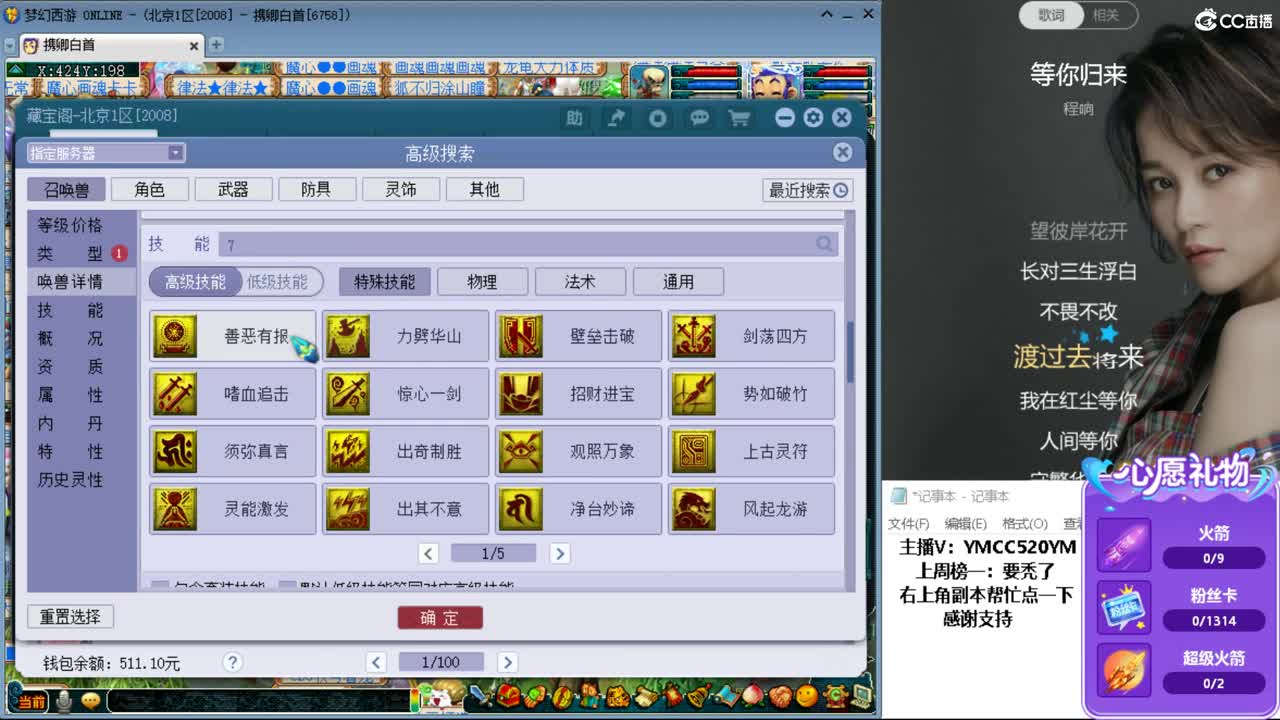
Task: Select the 净台妙谛 skill
Action: pos(578,509)
